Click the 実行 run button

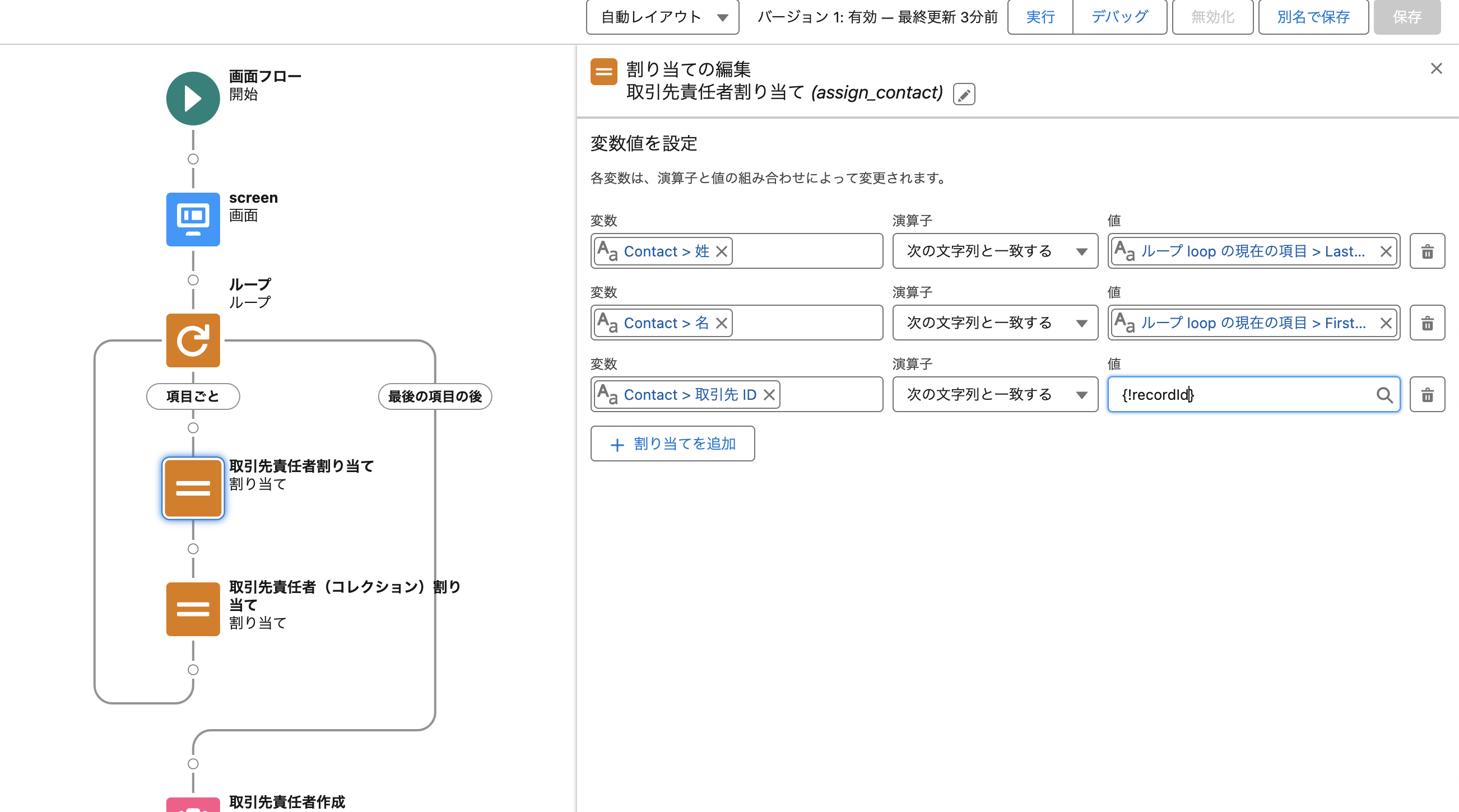point(1040,17)
